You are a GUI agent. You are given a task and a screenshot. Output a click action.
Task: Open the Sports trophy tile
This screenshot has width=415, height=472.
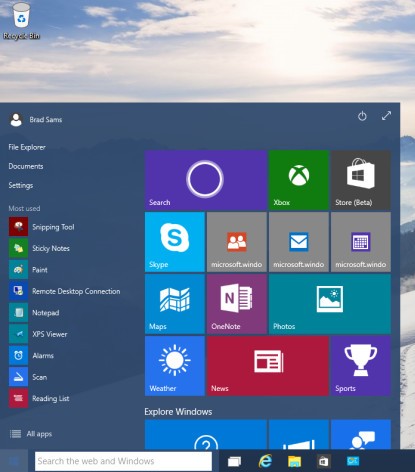361,366
